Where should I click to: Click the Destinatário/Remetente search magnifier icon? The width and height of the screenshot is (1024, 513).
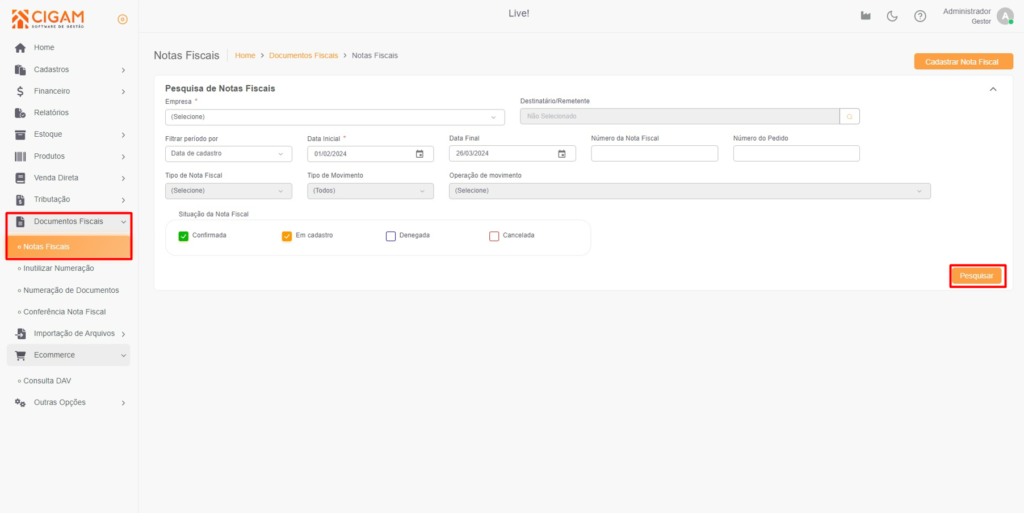(850, 116)
